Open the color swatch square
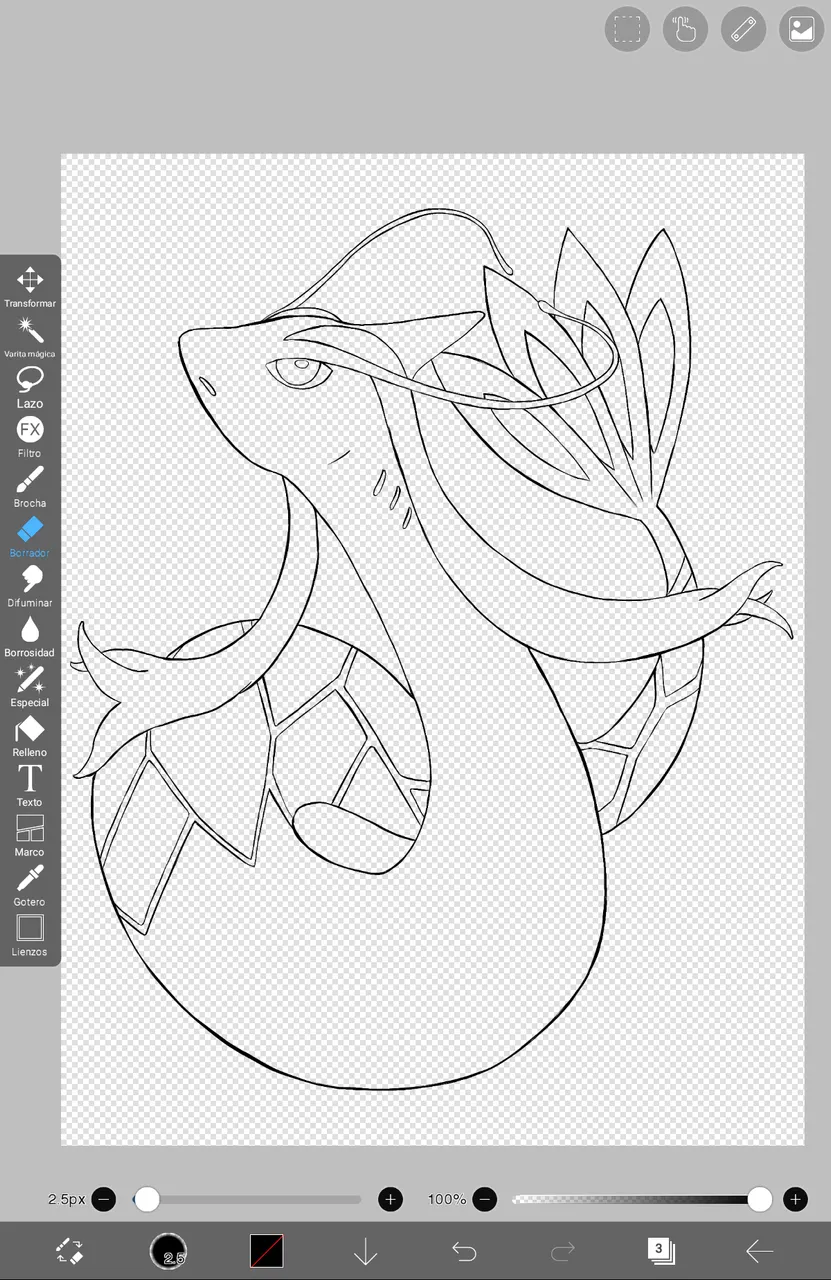 tap(266, 1251)
